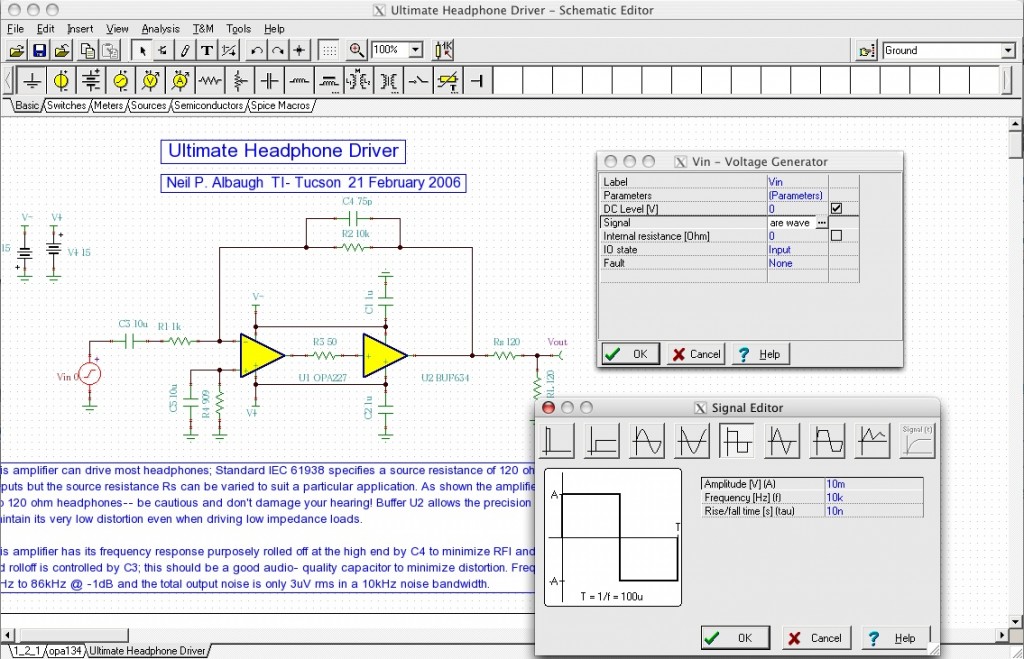Cancel the Voltage Generator dialog
The height and width of the screenshot is (659, 1024).
point(695,354)
